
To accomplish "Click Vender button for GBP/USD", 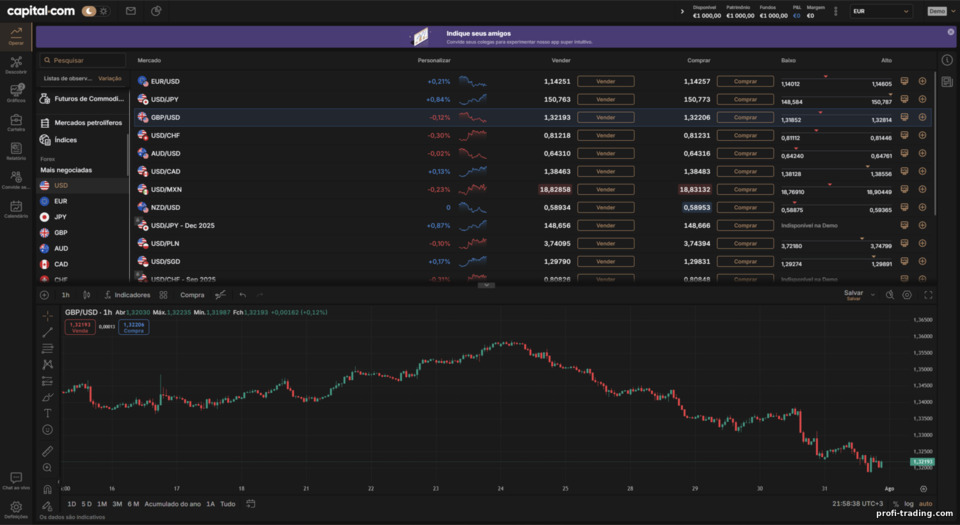I will click(x=606, y=117).
